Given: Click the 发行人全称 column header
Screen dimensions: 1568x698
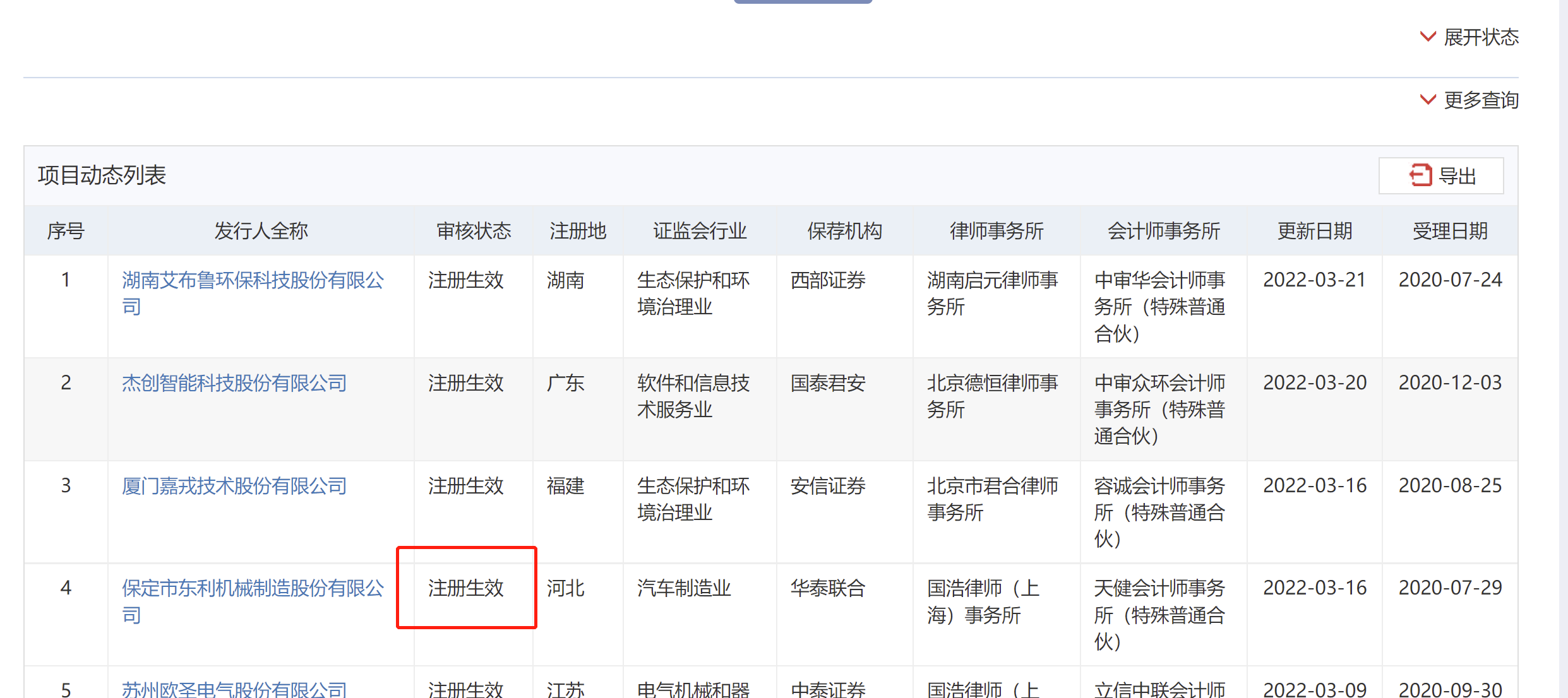Looking at the screenshot, I should point(261,231).
